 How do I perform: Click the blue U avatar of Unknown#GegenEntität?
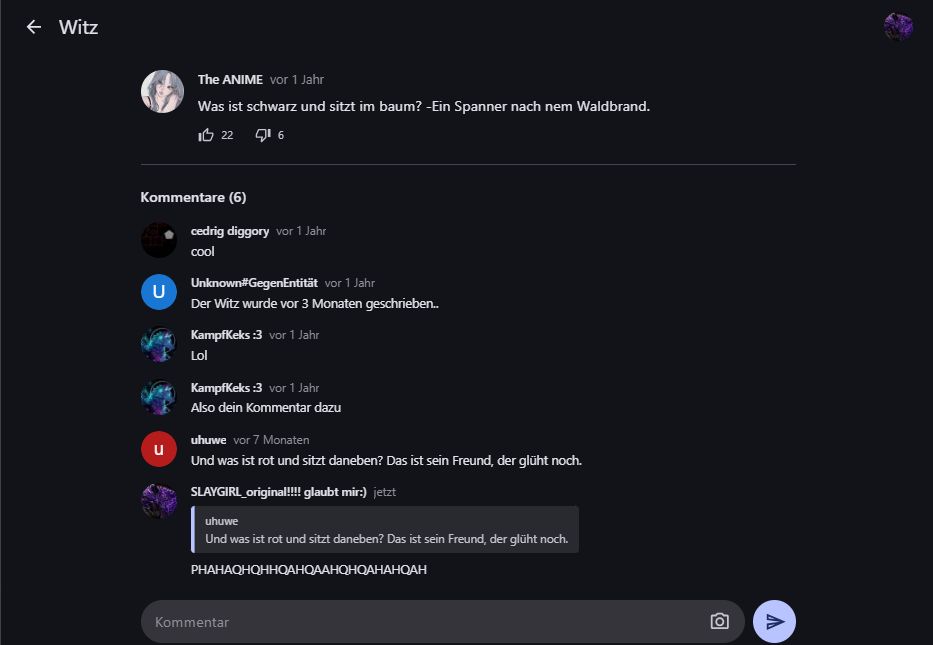(x=159, y=292)
